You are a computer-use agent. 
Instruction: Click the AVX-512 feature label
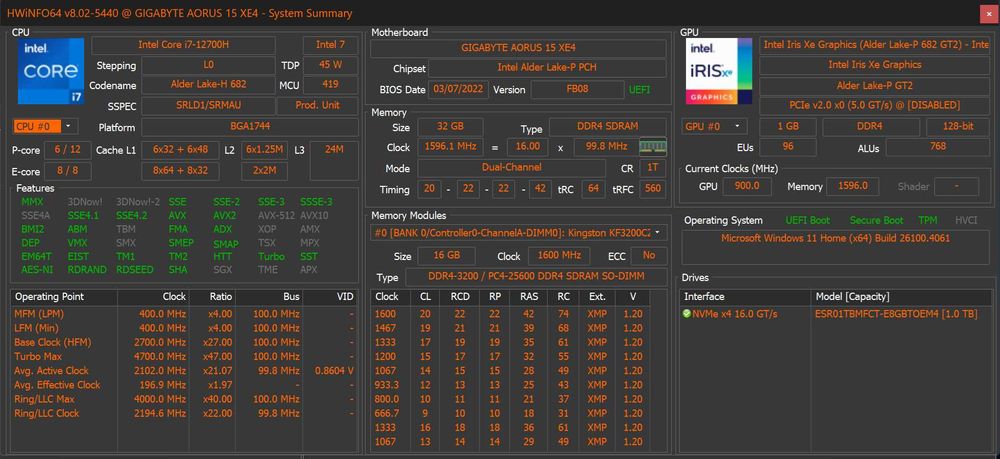coord(276,215)
